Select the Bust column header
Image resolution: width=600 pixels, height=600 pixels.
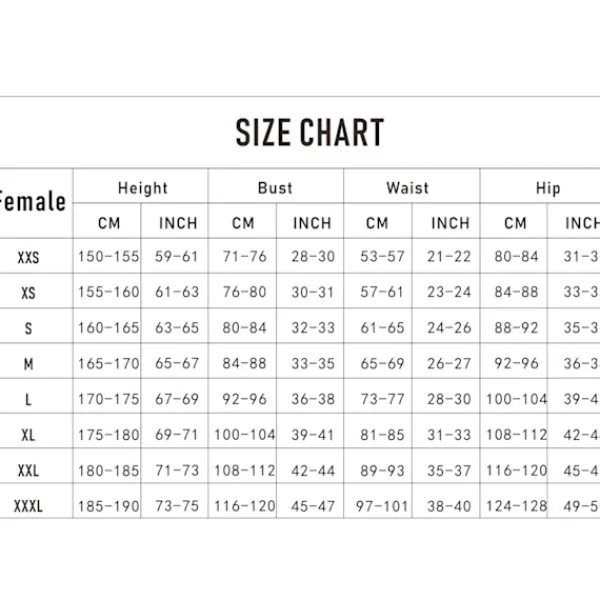(x=275, y=188)
